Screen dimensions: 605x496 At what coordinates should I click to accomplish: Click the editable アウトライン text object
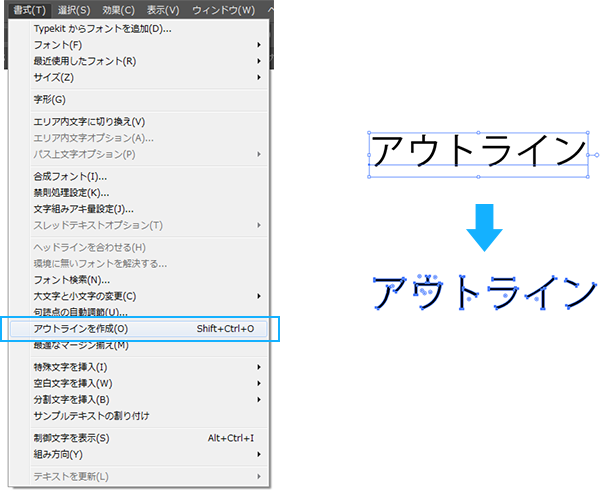click(x=478, y=153)
